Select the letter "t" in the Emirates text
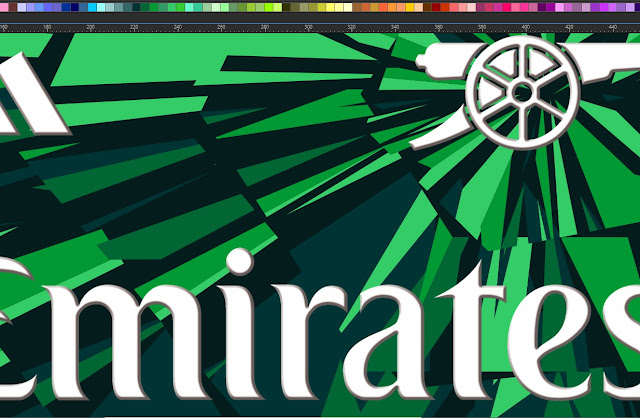 point(473,331)
